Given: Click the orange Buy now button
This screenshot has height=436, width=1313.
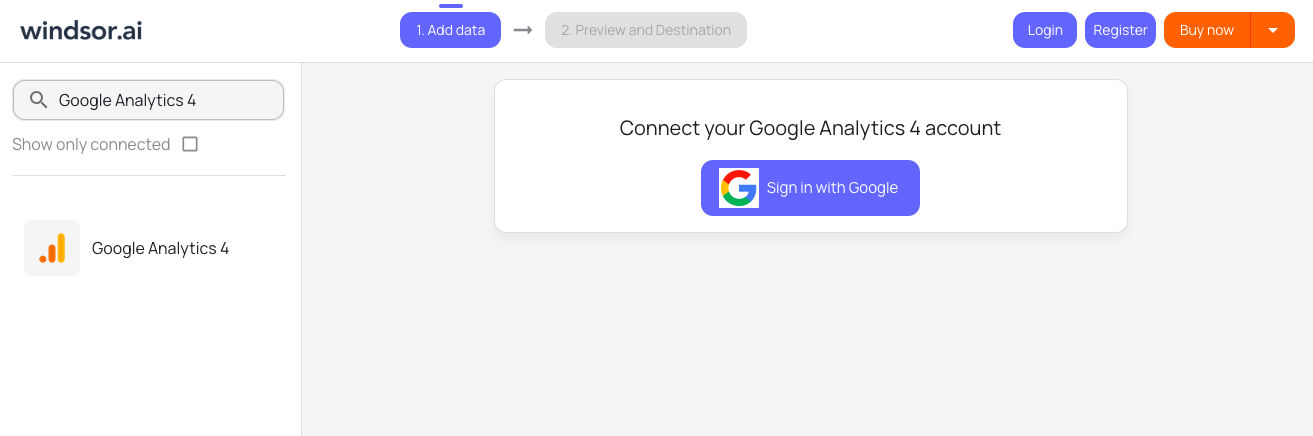Looking at the screenshot, I should click(1207, 30).
